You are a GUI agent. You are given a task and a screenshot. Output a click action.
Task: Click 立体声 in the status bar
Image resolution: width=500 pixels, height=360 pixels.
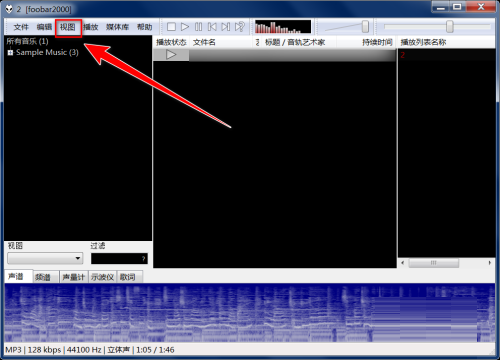pyautogui.click(x=118, y=350)
